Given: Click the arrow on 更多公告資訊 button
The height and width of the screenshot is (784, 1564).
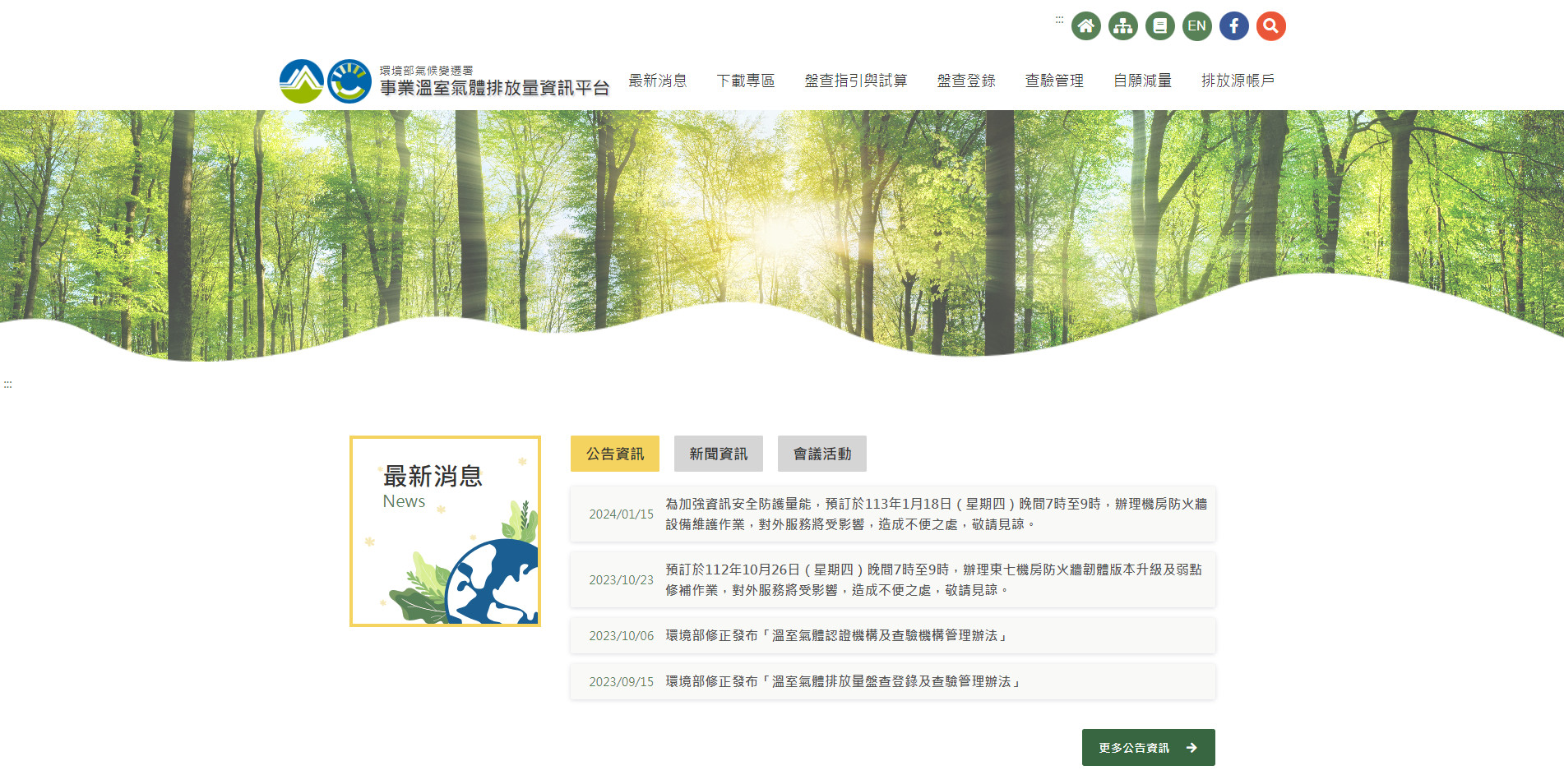Looking at the screenshot, I should (x=1192, y=748).
